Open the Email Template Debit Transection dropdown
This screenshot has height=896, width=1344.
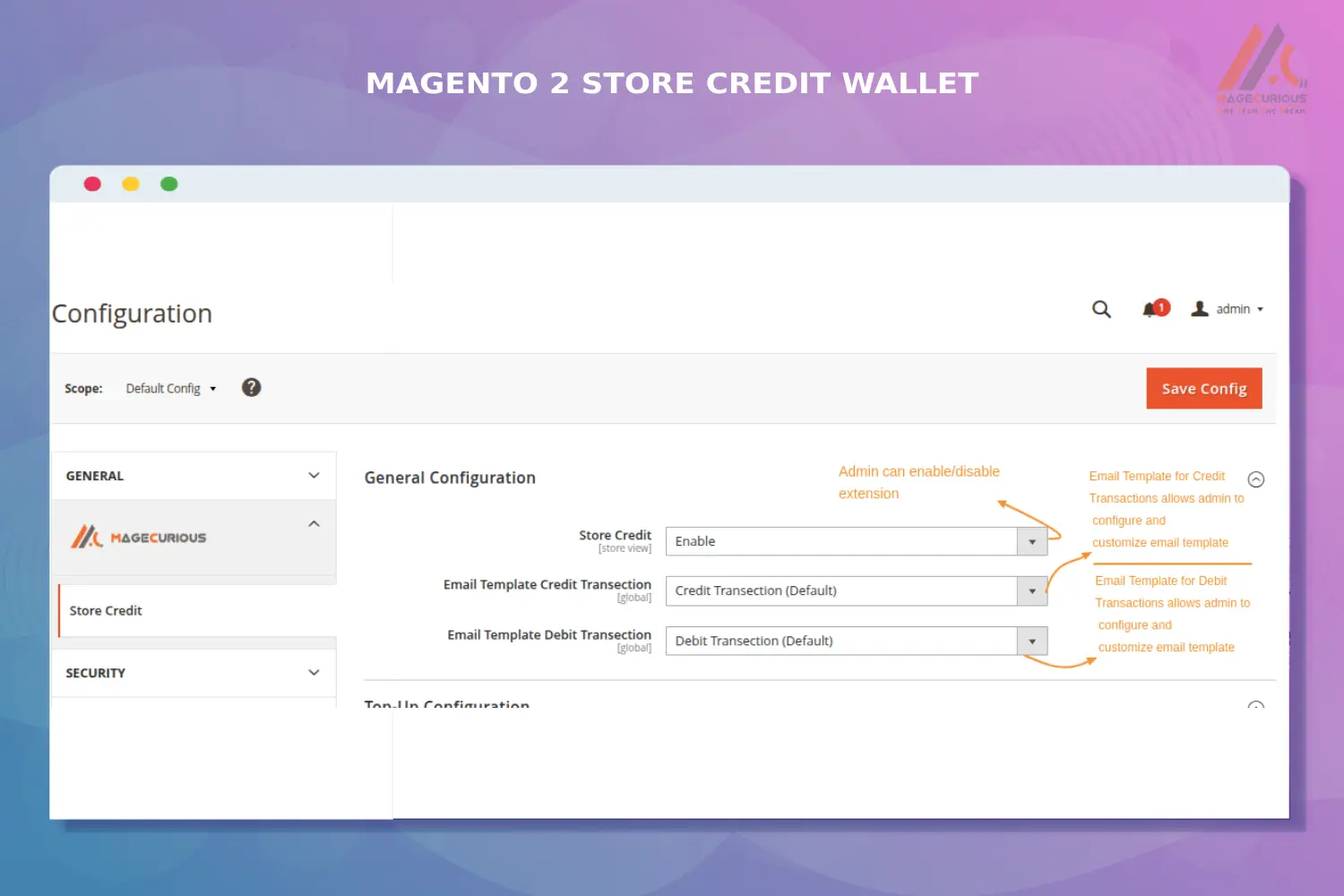[x=1032, y=641]
